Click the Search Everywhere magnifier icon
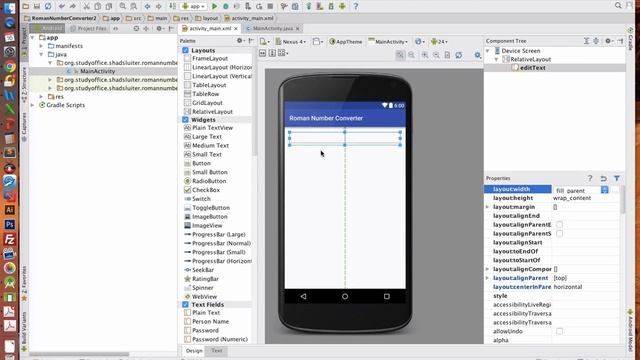The height and width of the screenshot is (360, 640). pyautogui.click(x=618, y=5)
